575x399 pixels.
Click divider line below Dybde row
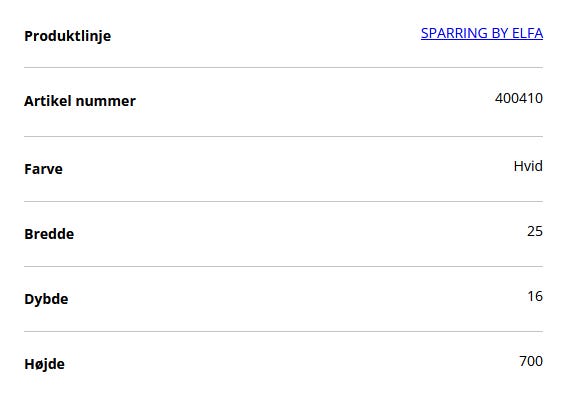click(x=283, y=332)
